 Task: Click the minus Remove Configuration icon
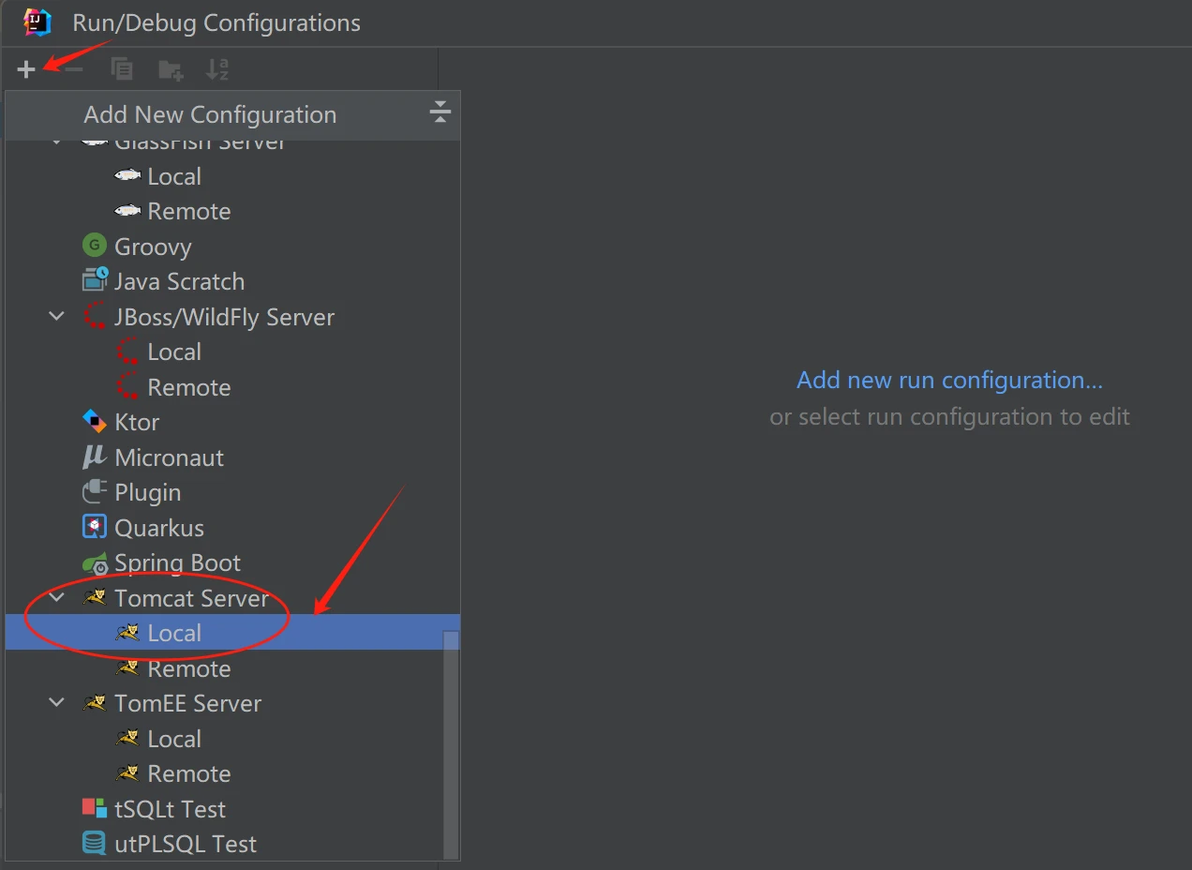pos(74,69)
